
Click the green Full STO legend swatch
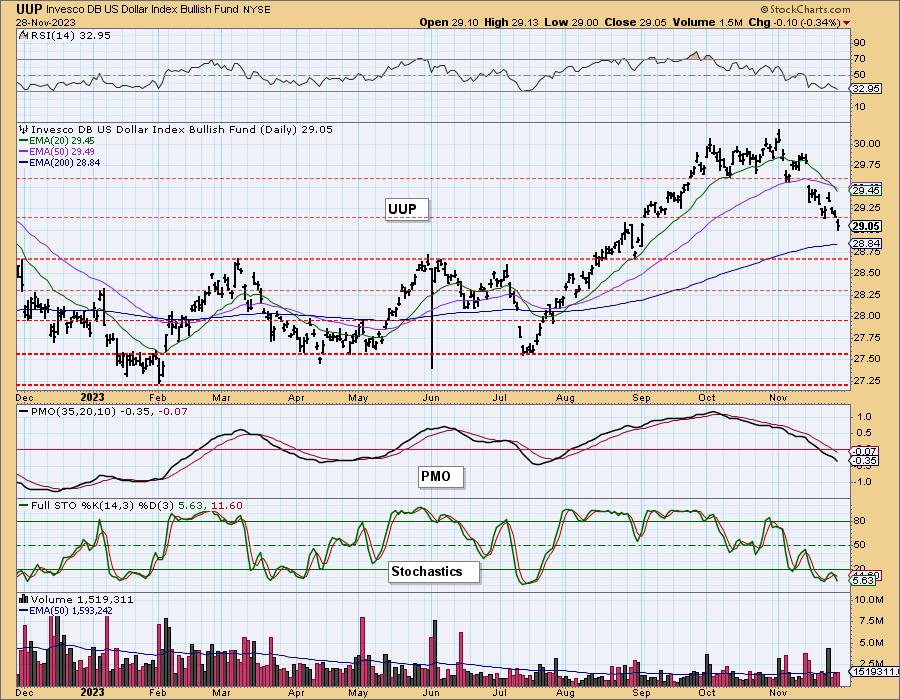tap(24, 505)
